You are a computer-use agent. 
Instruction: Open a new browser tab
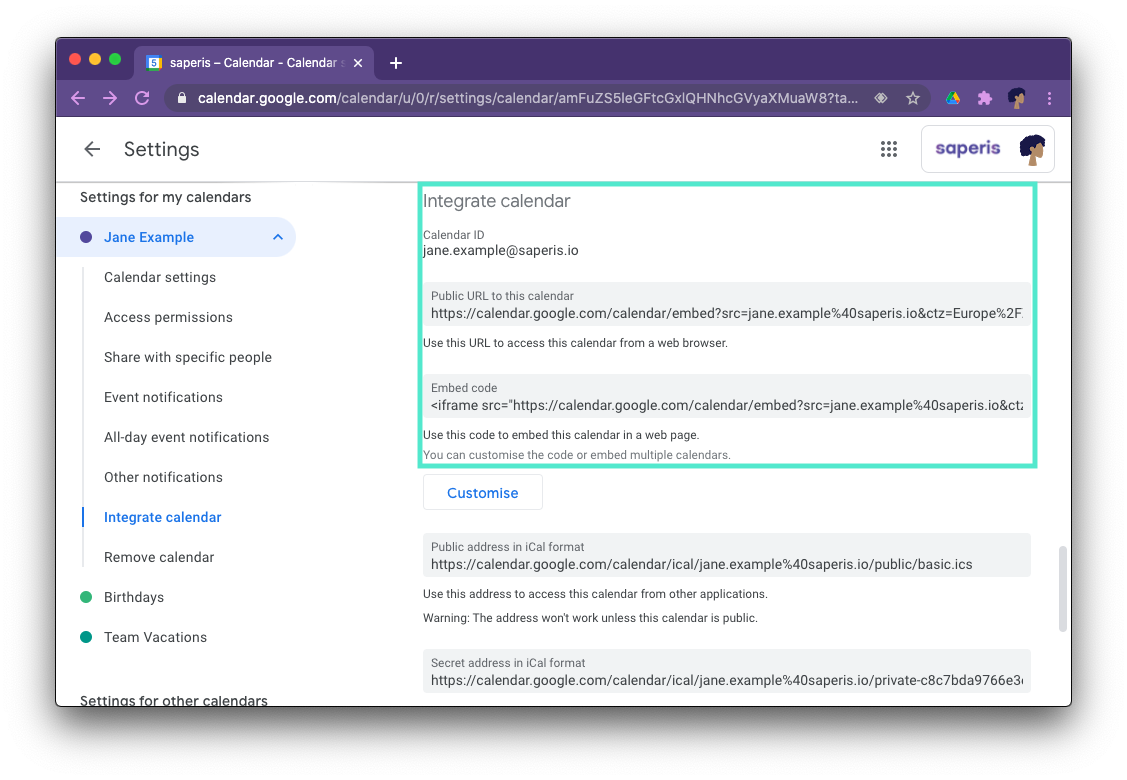point(395,61)
